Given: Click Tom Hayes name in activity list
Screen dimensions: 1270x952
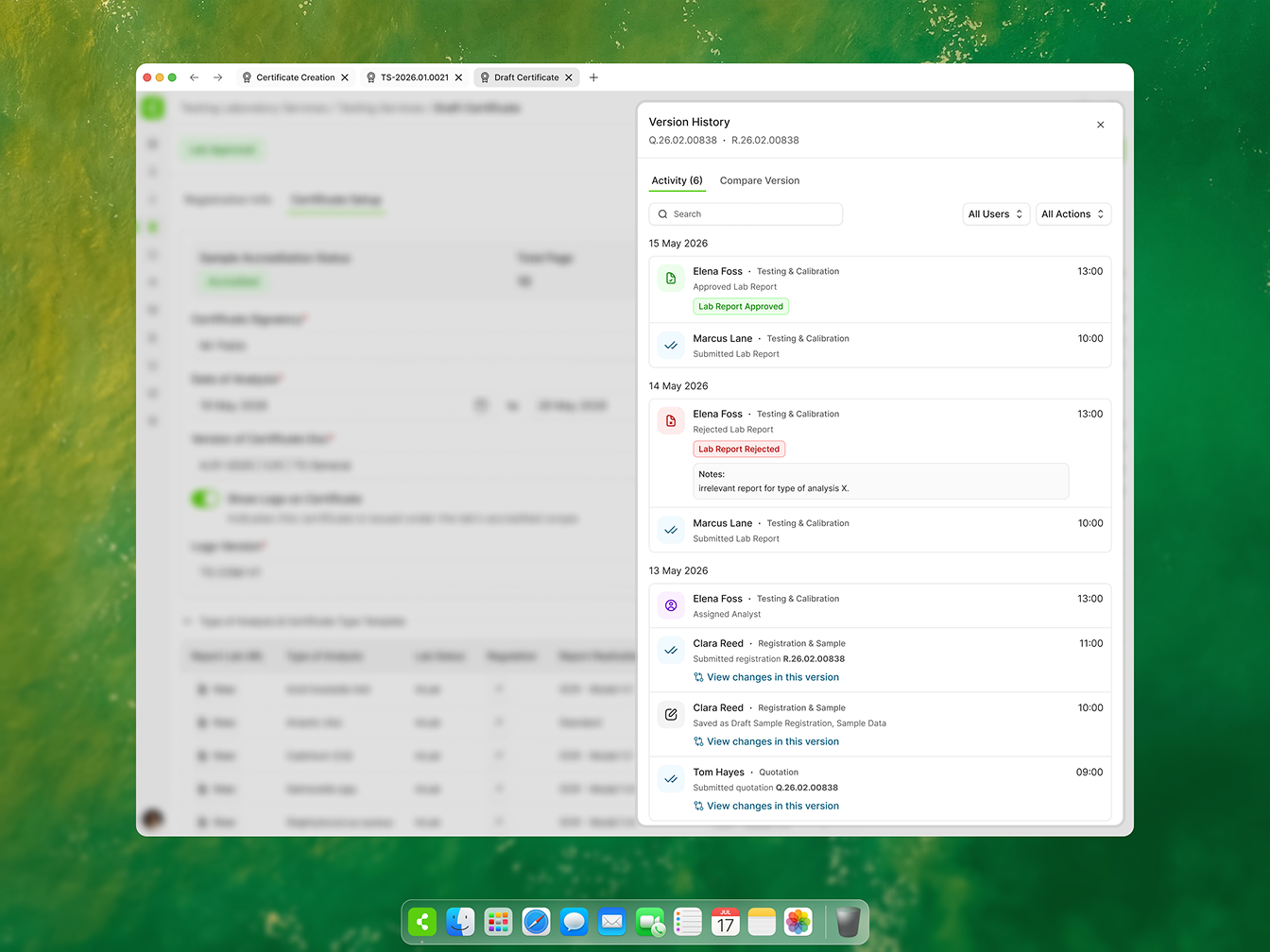Looking at the screenshot, I should click(x=719, y=773).
